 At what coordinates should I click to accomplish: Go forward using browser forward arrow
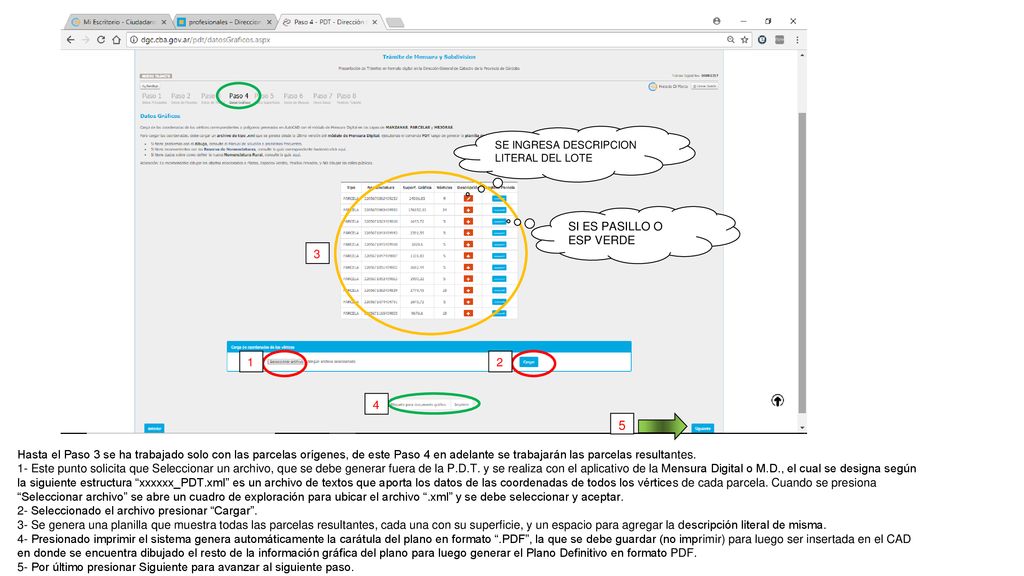coord(86,40)
